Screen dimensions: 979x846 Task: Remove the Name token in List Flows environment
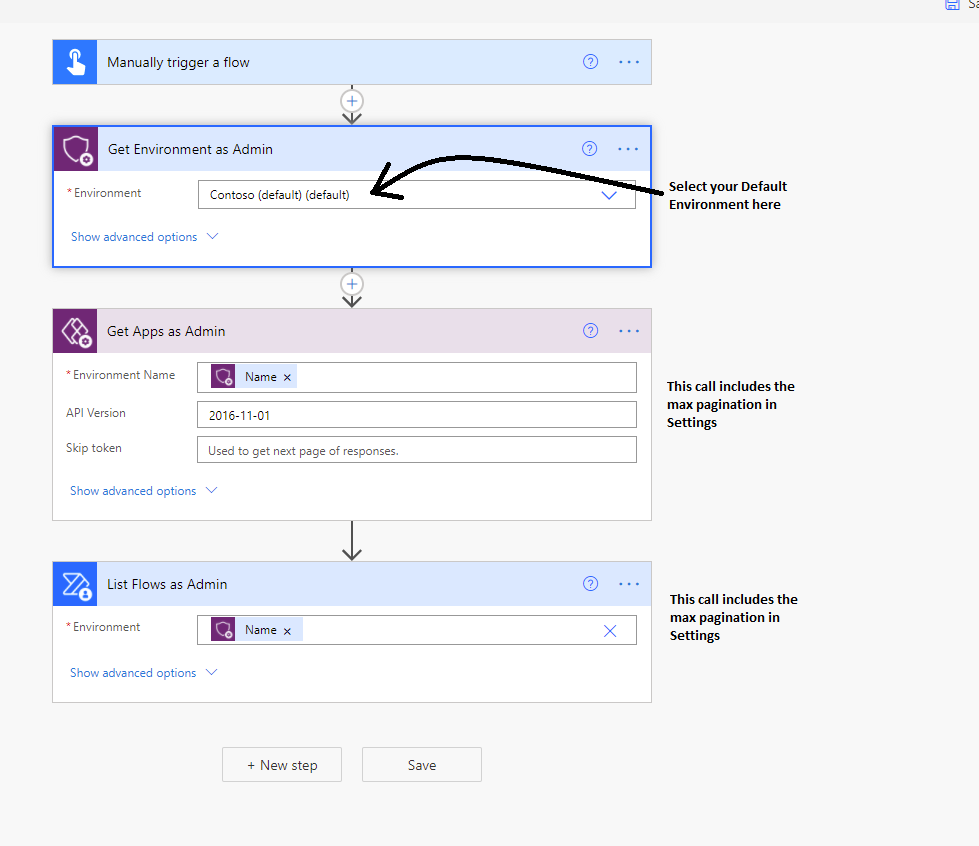[288, 630]
